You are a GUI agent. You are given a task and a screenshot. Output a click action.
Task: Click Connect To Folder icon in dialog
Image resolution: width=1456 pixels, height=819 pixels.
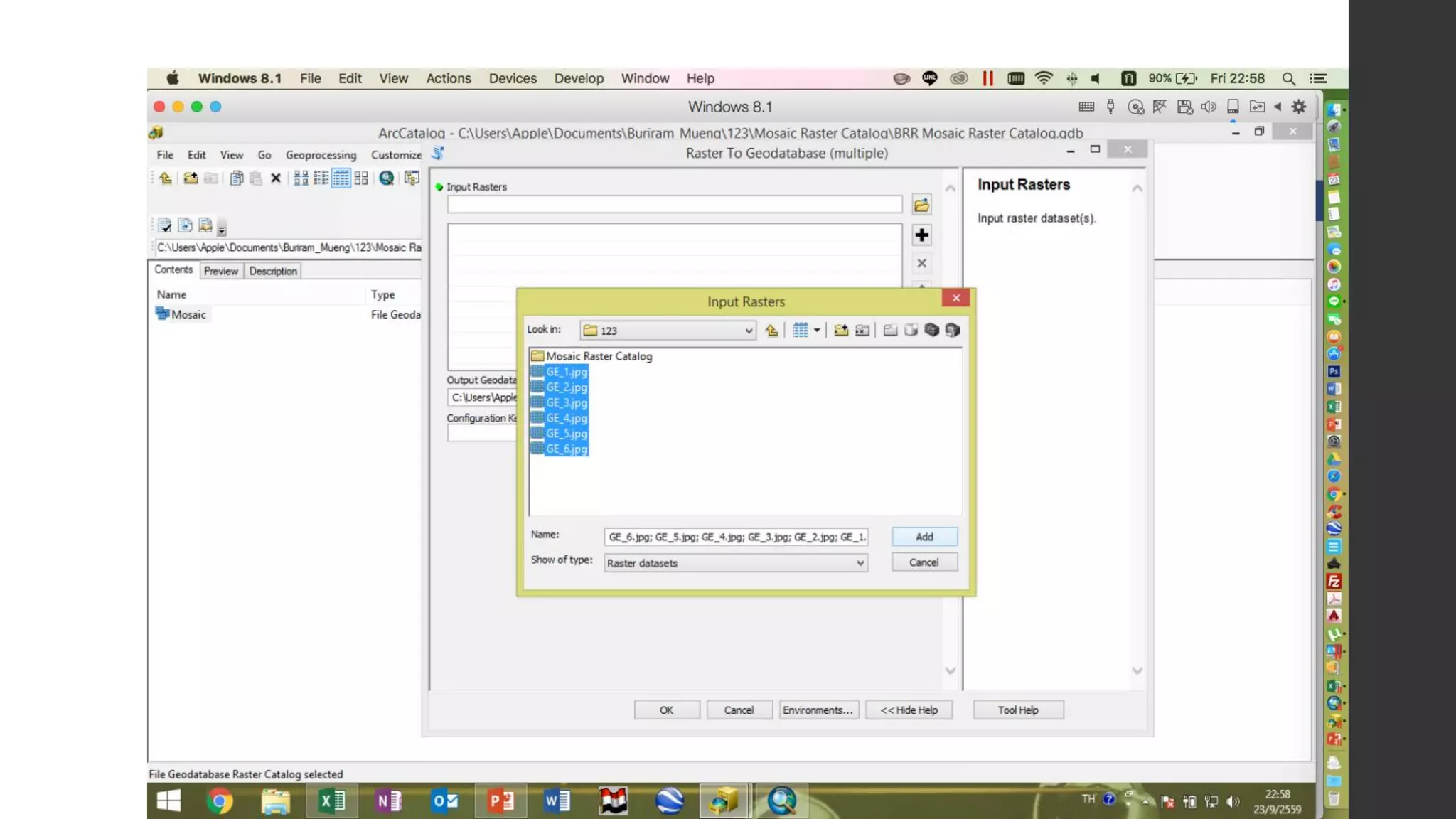coord(841,330)
